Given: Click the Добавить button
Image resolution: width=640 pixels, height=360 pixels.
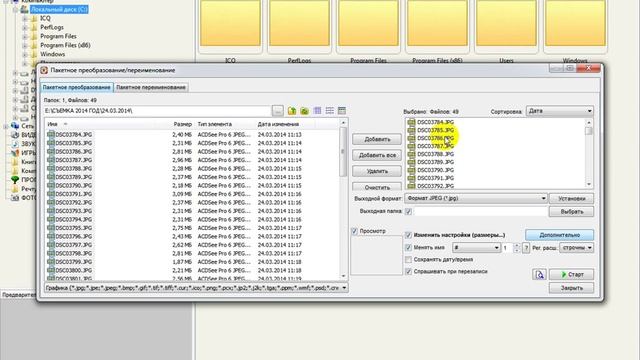Looking at the screenshot, I should 377,139.
